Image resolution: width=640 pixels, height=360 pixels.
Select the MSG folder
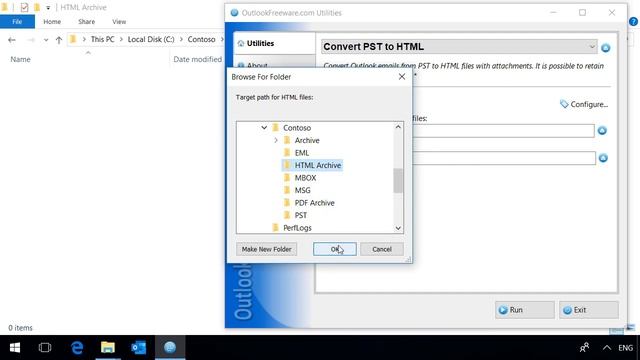tap(302, 190)
